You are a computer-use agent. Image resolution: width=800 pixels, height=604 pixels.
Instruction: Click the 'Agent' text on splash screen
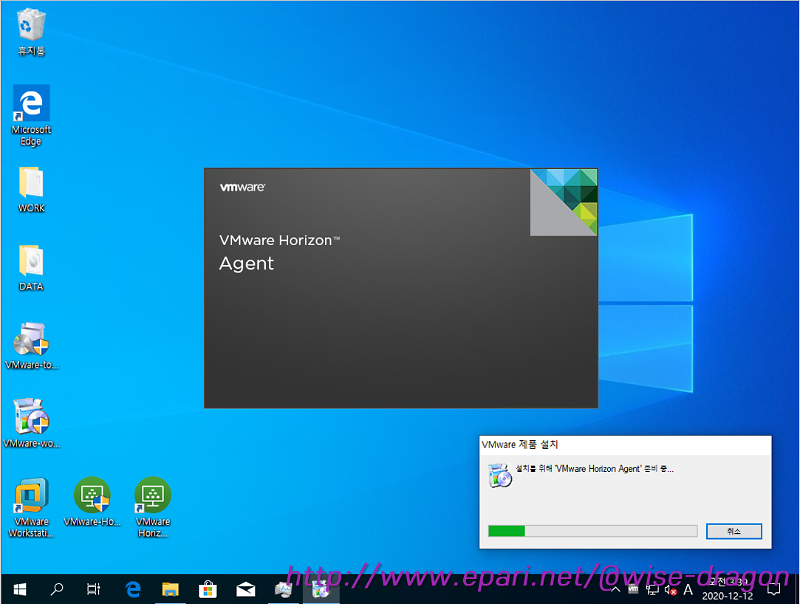246,263
